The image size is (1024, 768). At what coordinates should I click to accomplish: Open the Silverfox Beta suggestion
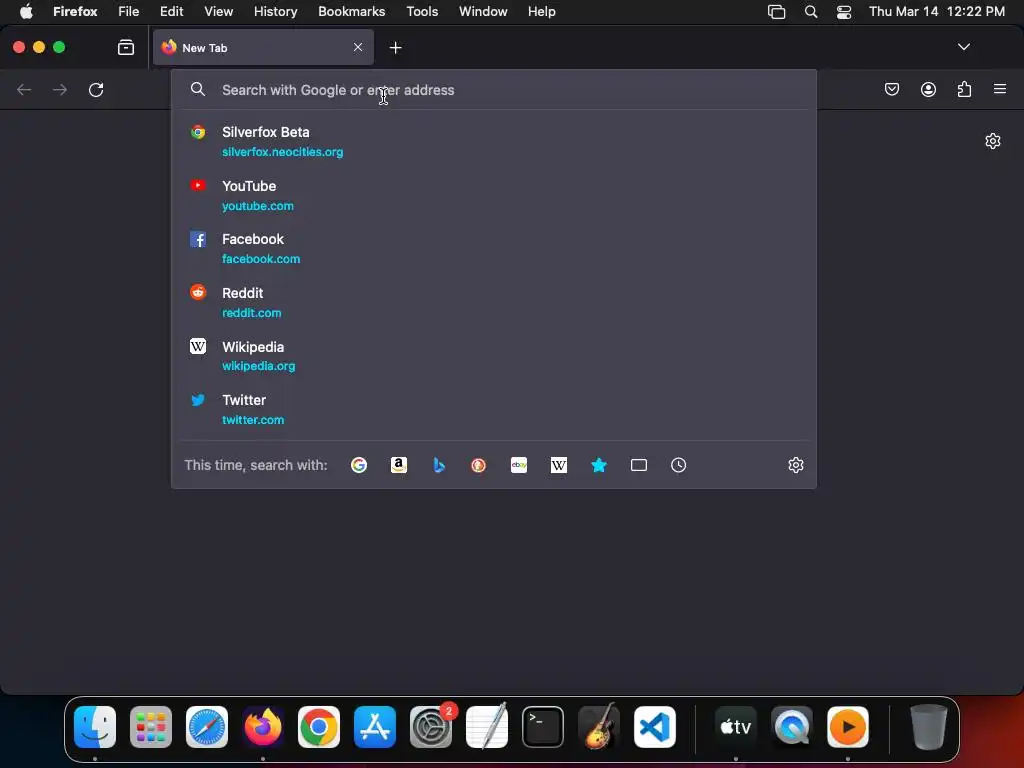tap(494, 141)
